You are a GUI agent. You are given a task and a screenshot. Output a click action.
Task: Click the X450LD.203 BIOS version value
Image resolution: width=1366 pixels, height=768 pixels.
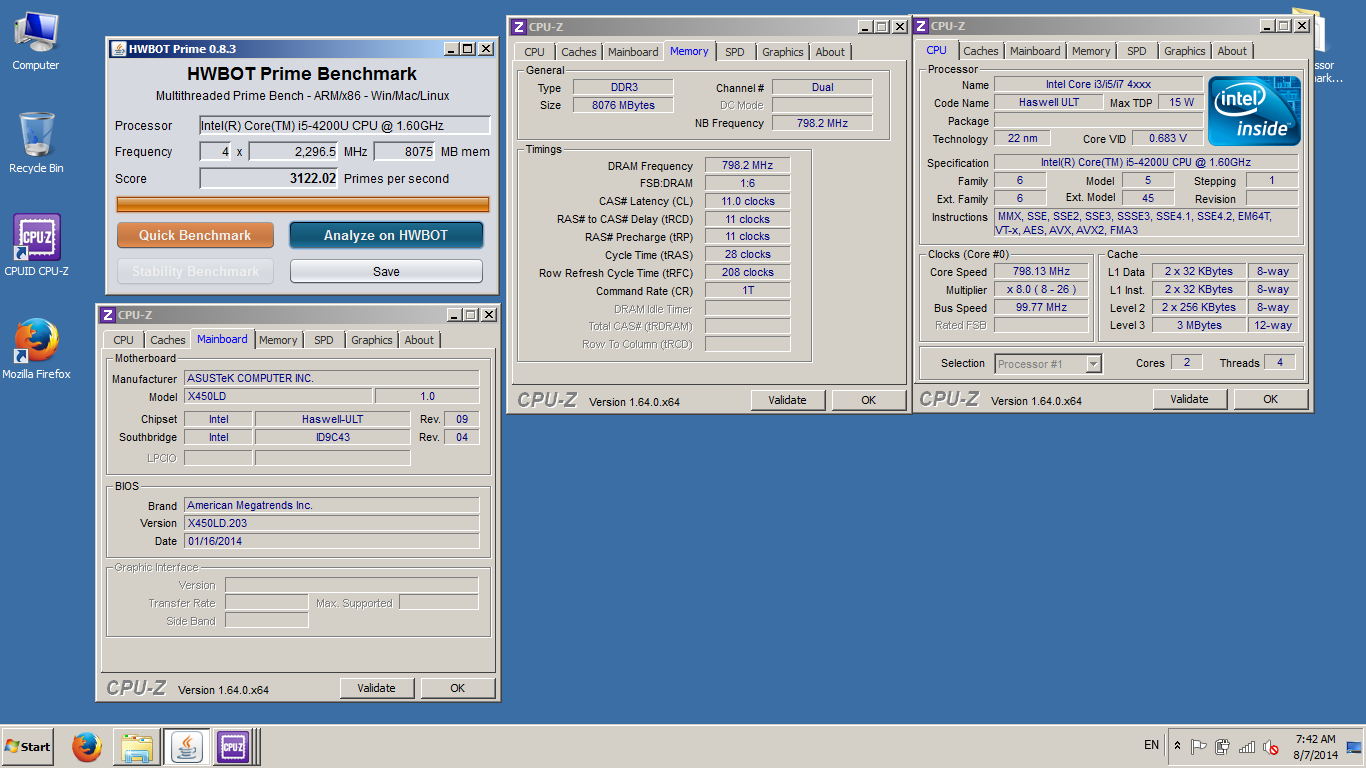point(332,523)
